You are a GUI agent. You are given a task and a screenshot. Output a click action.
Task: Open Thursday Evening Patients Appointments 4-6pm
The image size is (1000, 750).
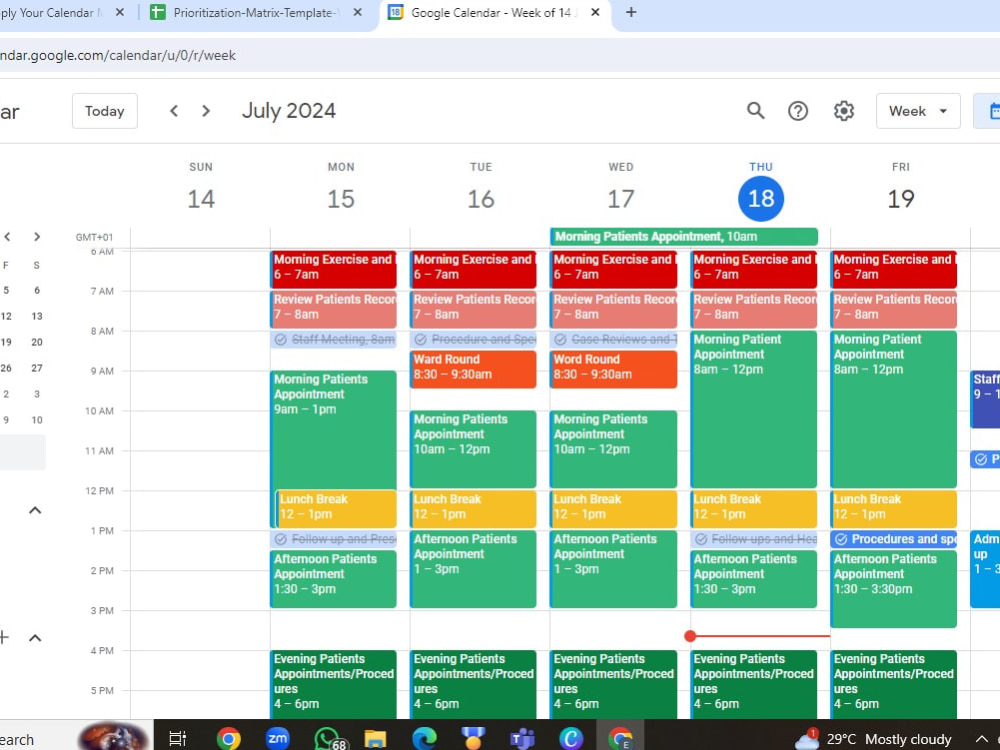click(x=753, y=684)
